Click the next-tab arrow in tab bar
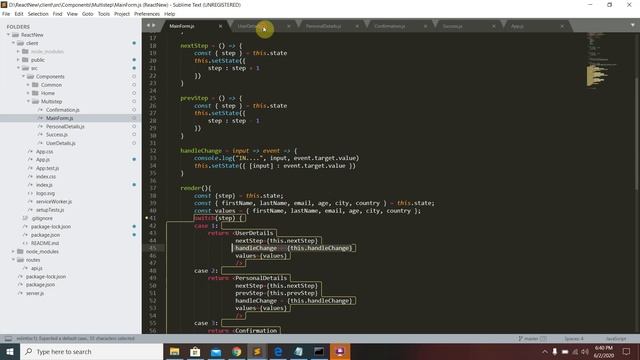 pyautogui.click(x=154, y=25)
